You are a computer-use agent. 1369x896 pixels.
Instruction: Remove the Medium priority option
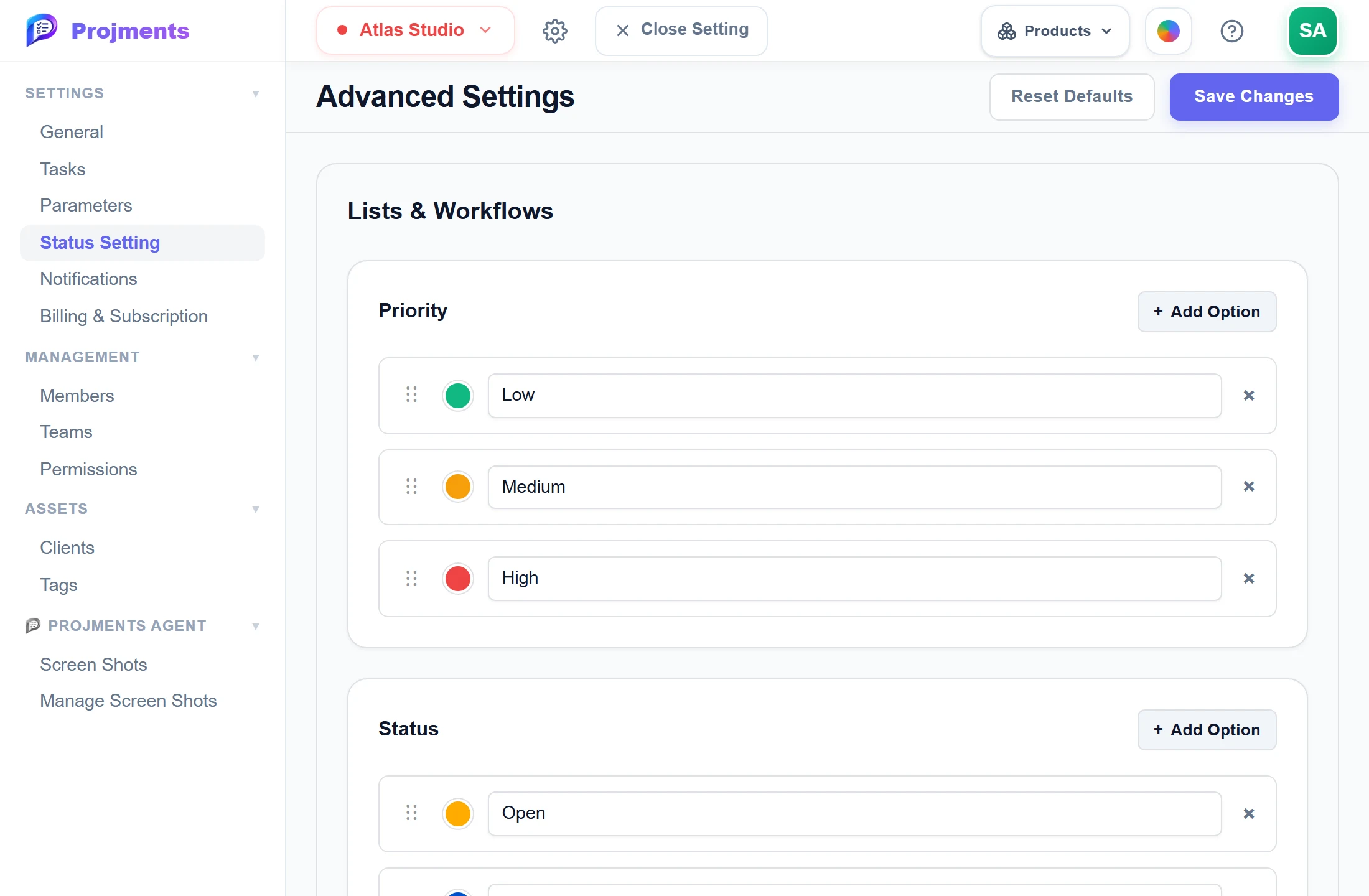(1248, 487)
